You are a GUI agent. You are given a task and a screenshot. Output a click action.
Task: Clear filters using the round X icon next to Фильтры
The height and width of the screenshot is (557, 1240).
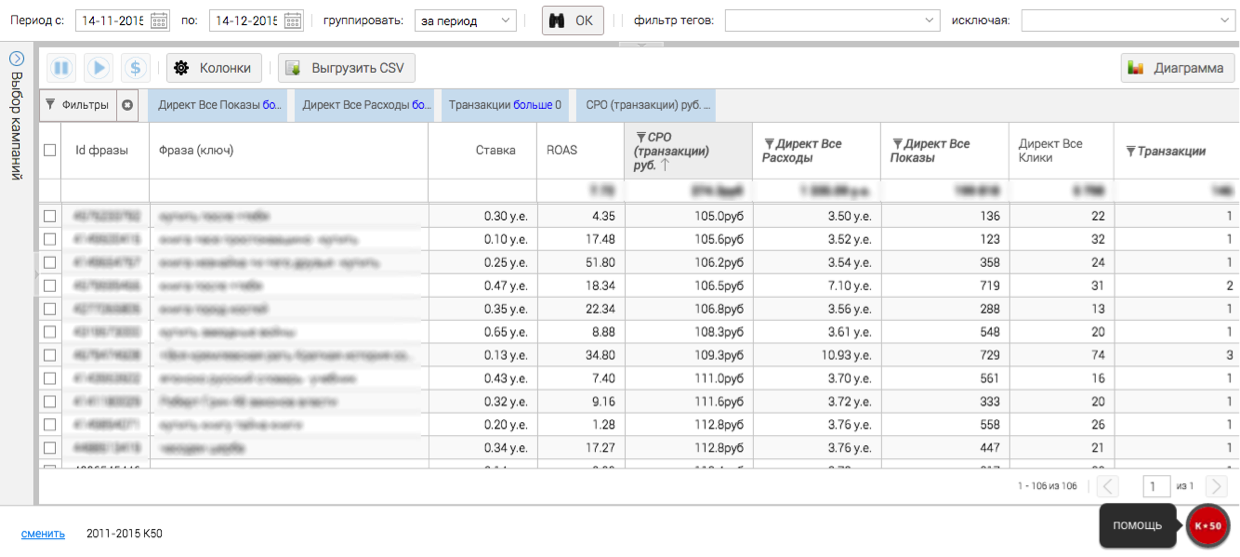click(127, 104)
